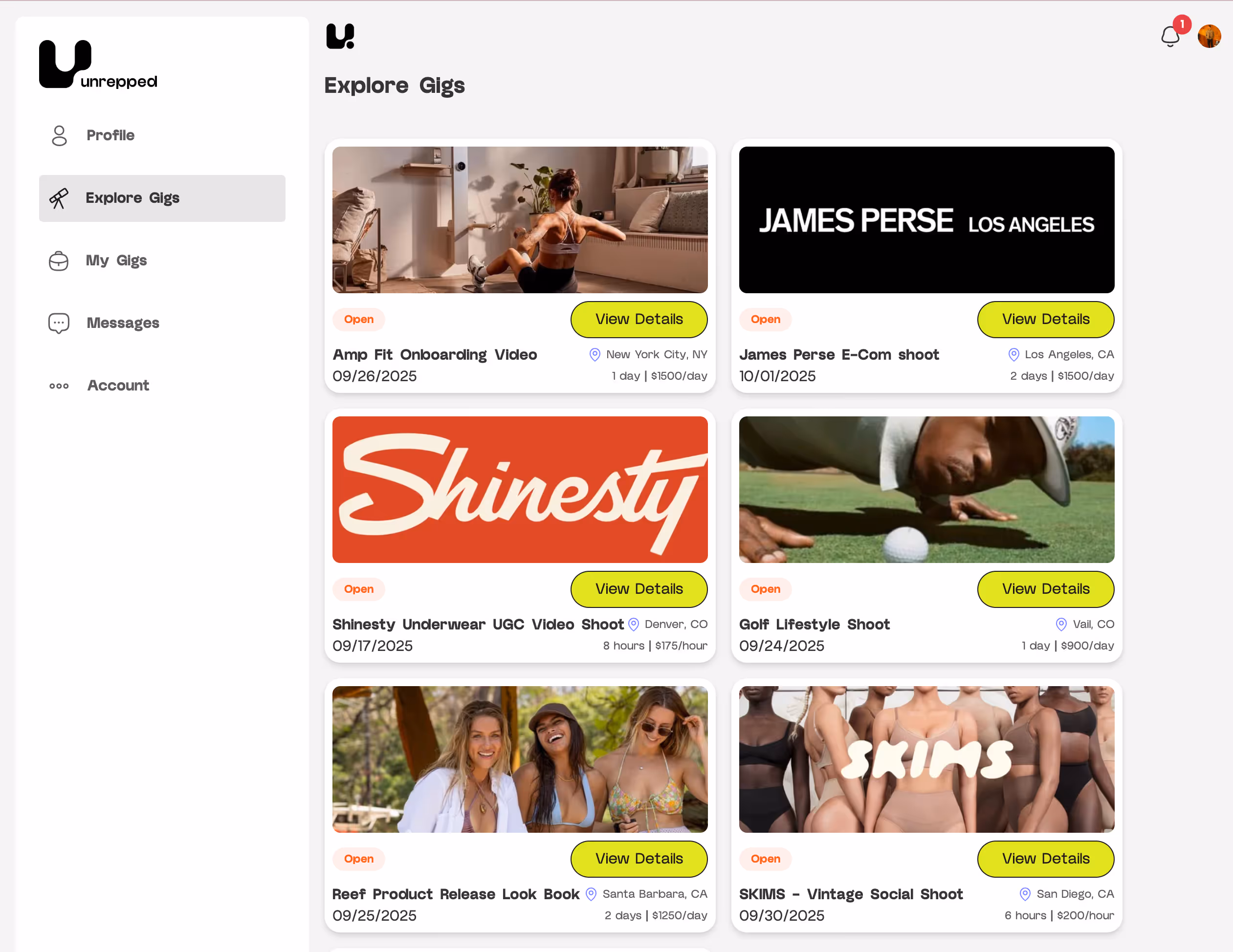The height and width of the screenshot is (952, 1233).
Task: Click the unrepped logo in the sidebar
Action: [x=98, y=64]
